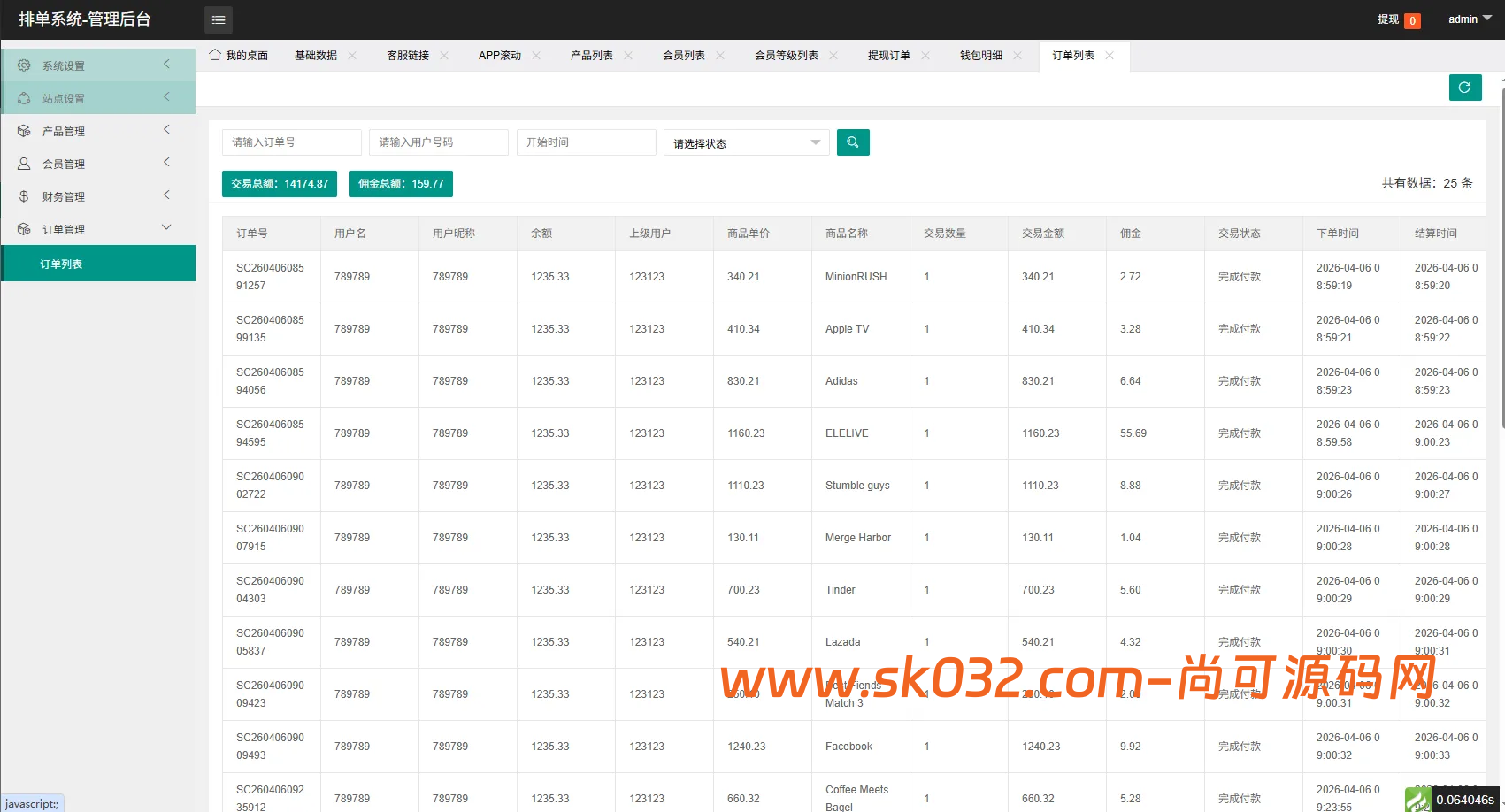Focus the 请输入用户号码 input field

(x=439, y=142)
